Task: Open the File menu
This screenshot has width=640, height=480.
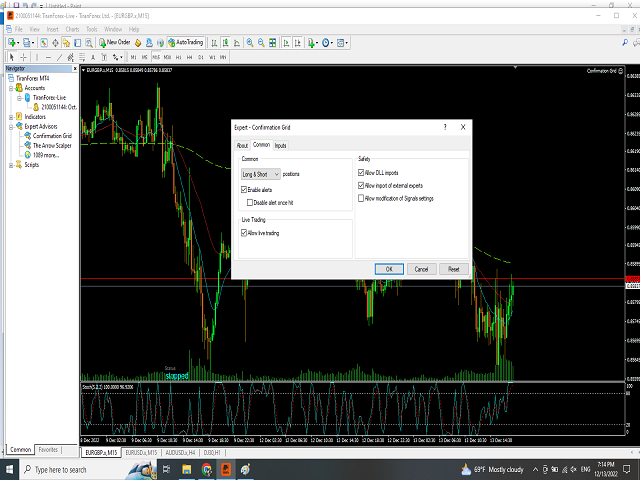Action: coord(19,29)
